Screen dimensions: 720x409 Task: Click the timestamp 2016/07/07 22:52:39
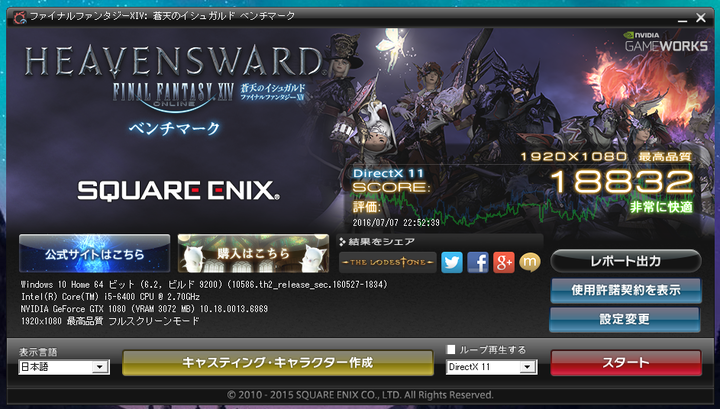pyautogui.click(x=396, y=223)
